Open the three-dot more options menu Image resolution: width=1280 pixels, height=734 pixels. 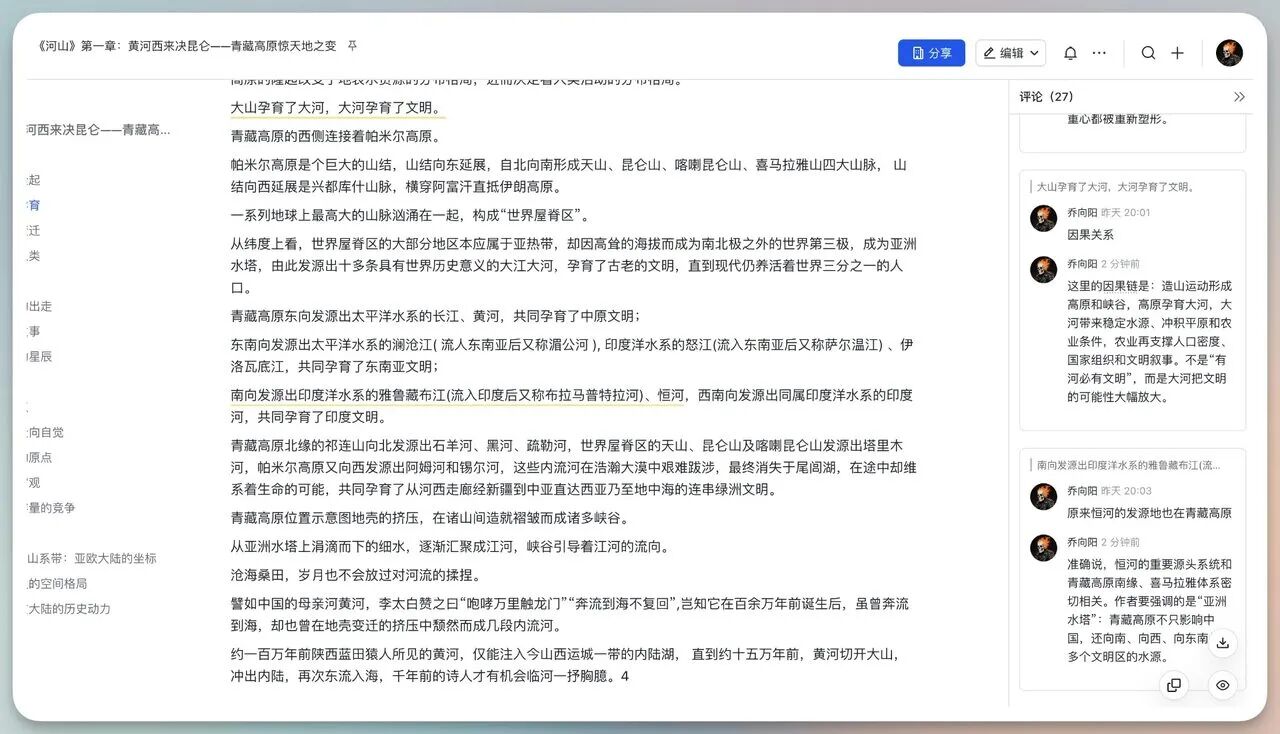[x=1099, y=53]
